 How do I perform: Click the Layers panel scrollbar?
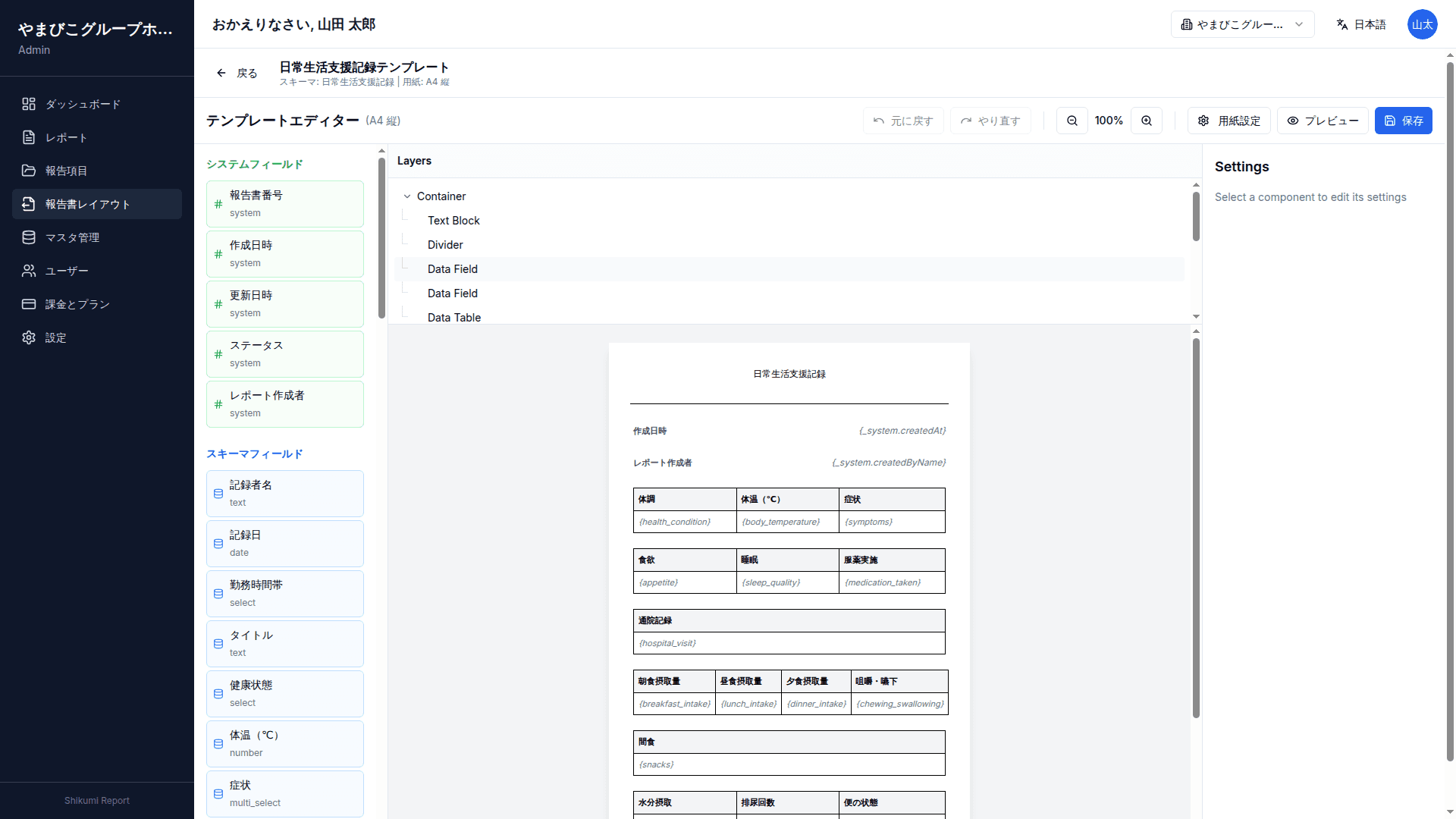1196,217
